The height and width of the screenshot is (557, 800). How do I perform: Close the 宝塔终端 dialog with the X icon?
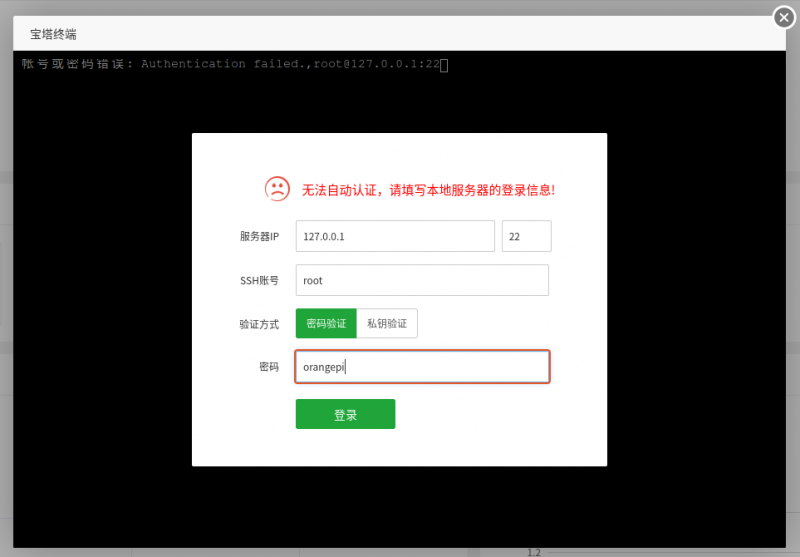785,17
